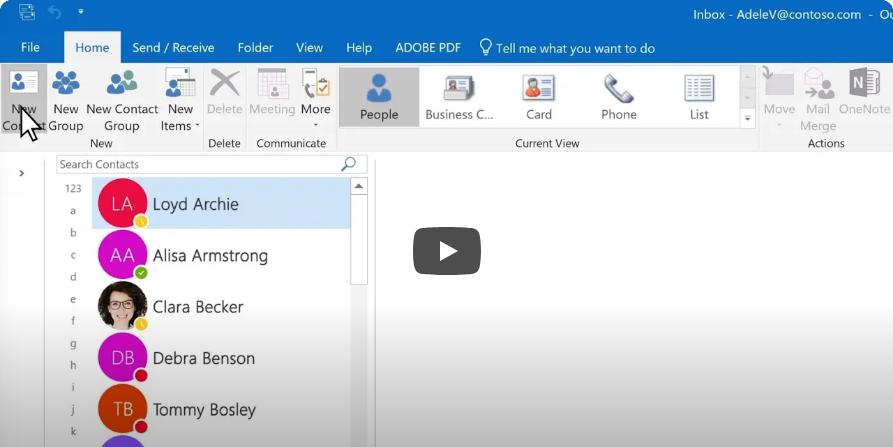
Task: Switch to Business Card view
Action: click(459, 97)
